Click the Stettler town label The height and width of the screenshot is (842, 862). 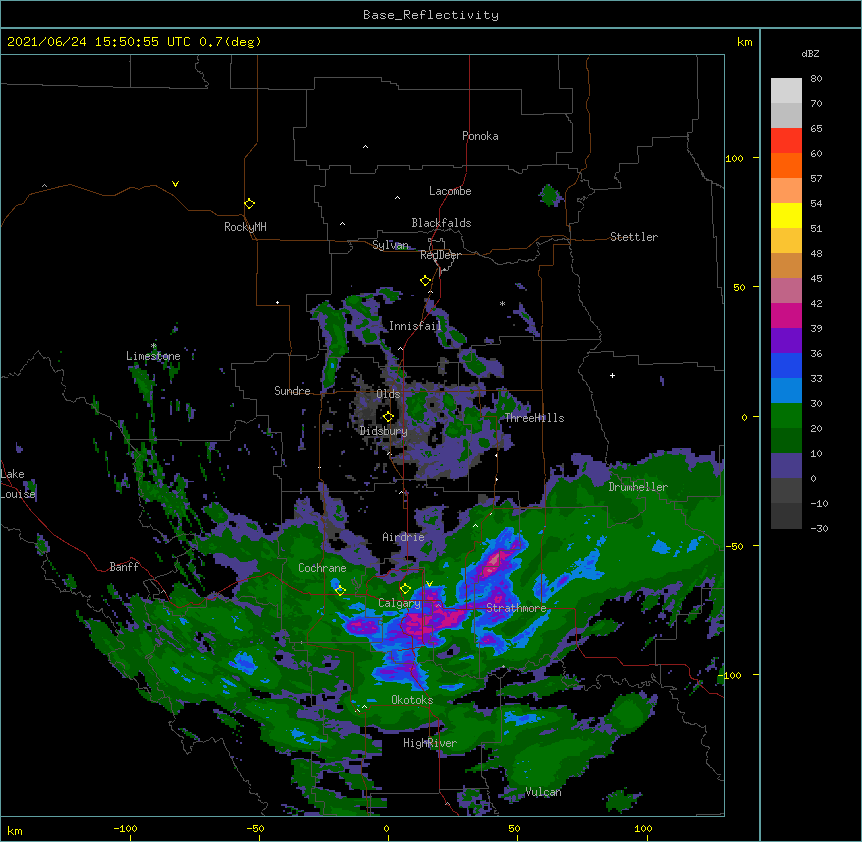633,237
